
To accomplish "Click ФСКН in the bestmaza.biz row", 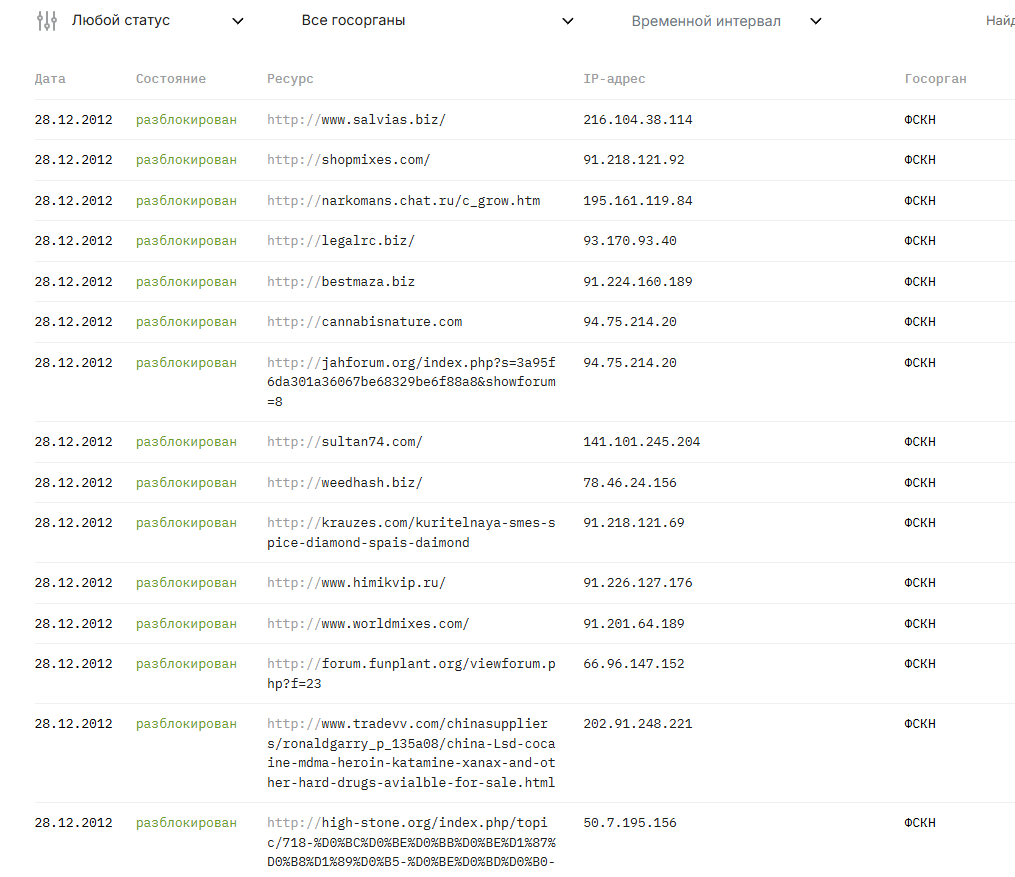I will [x=920, y=282].
